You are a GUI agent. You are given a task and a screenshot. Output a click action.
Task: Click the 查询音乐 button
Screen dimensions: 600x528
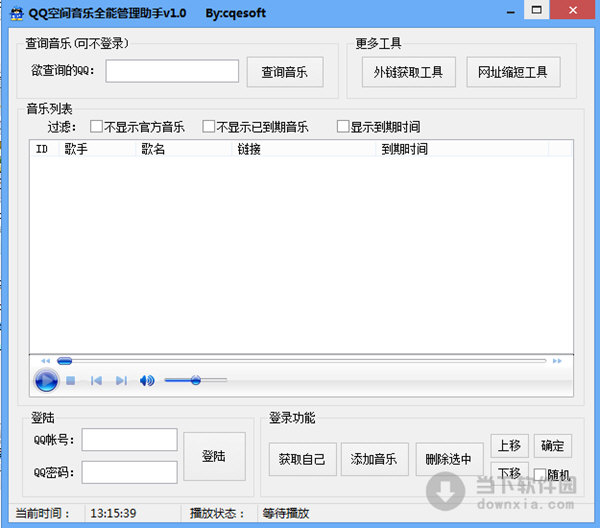pyautogui.click(x=285, y=72)
